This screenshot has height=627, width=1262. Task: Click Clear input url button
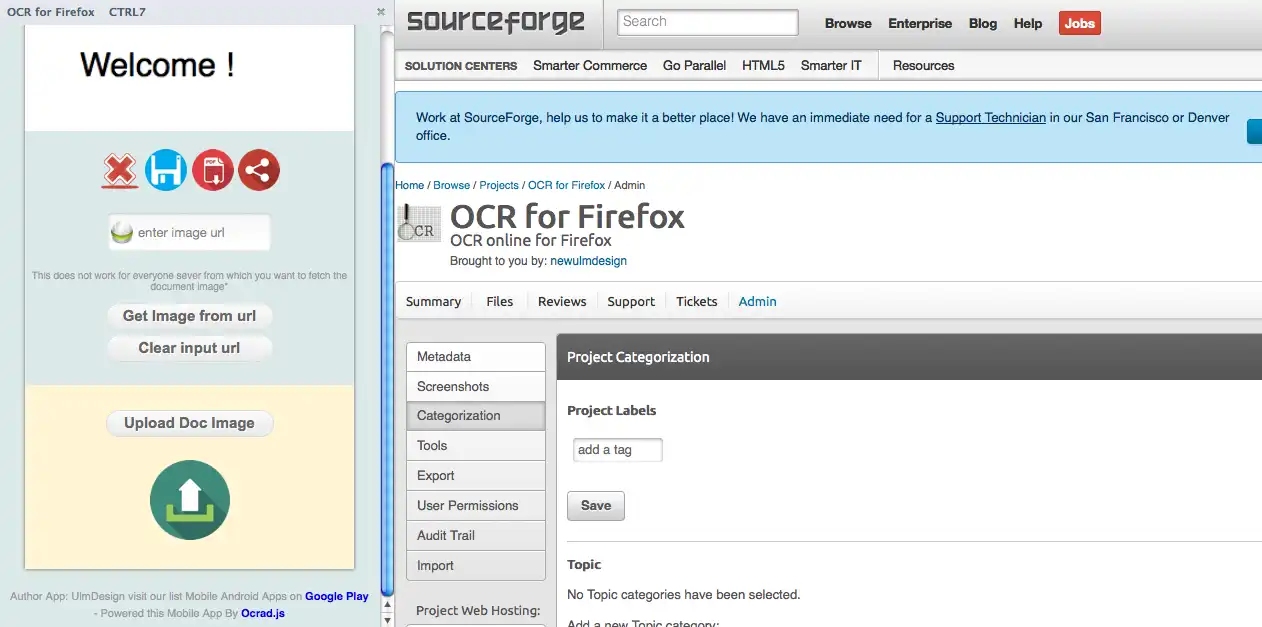tap(190, 348)
